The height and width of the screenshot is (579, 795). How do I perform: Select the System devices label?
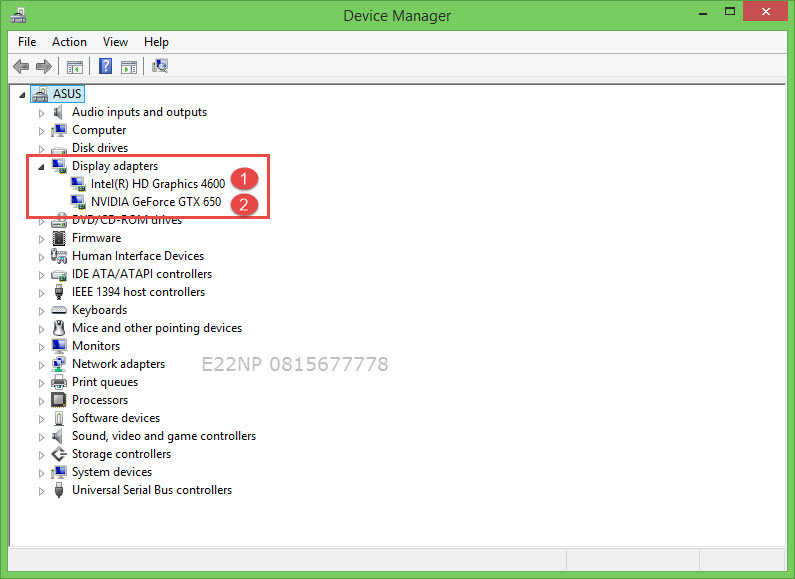(112, 472)
